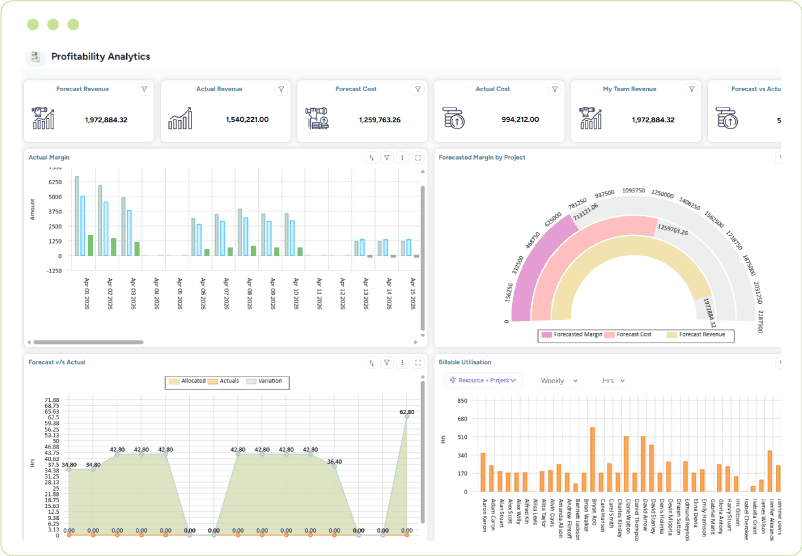Click the Actual Margin vertical scrollbar
This screenshot has height=556, width=802.
pyautogui.click(x=422, y=258)
